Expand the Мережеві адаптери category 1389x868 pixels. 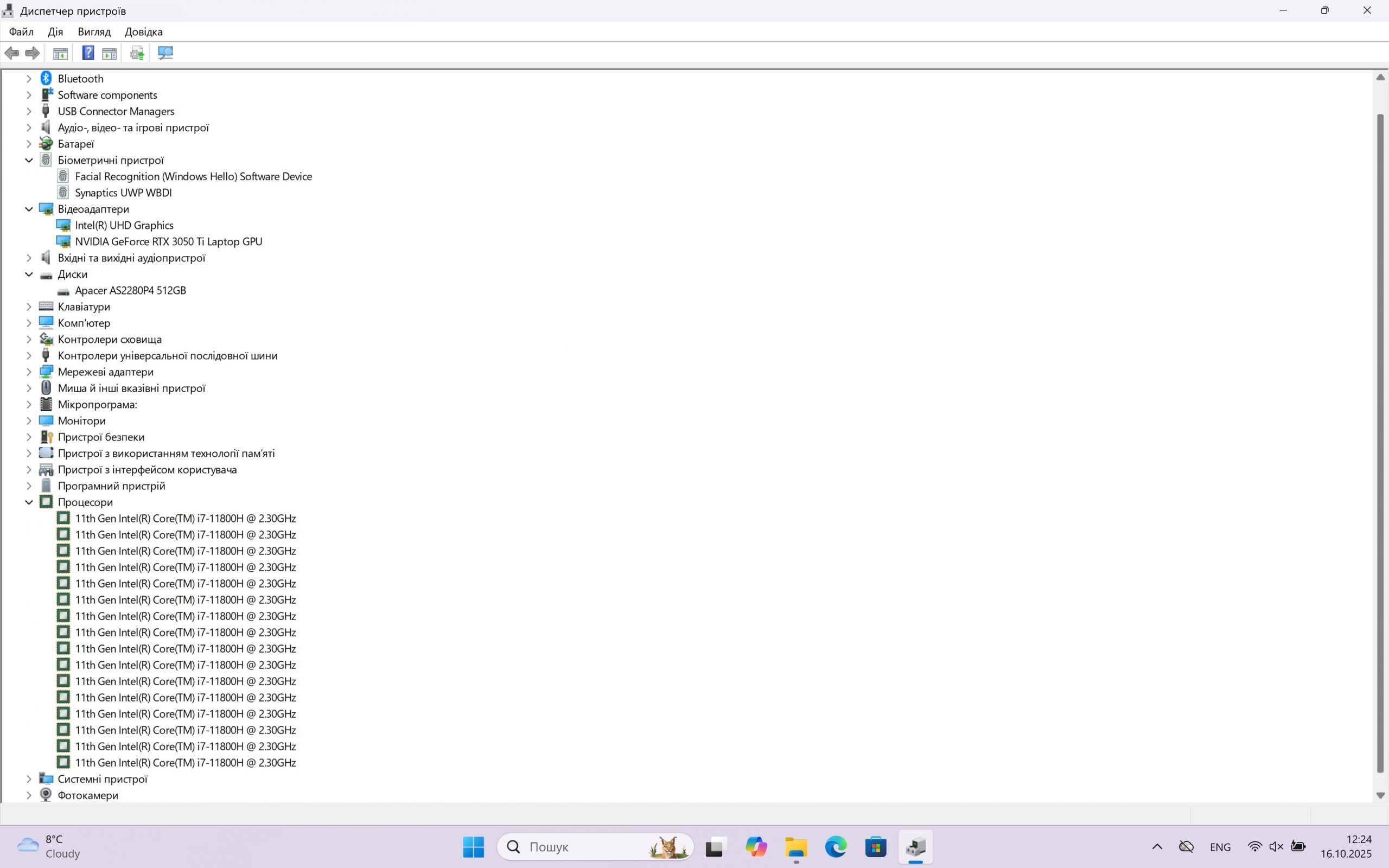coord(29,372)
